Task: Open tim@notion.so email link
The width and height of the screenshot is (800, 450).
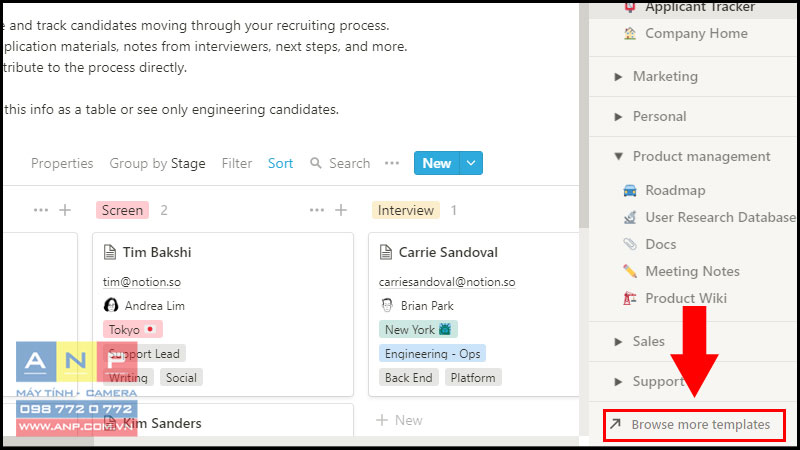Action: pyautogui.click(x=142, y=282)
